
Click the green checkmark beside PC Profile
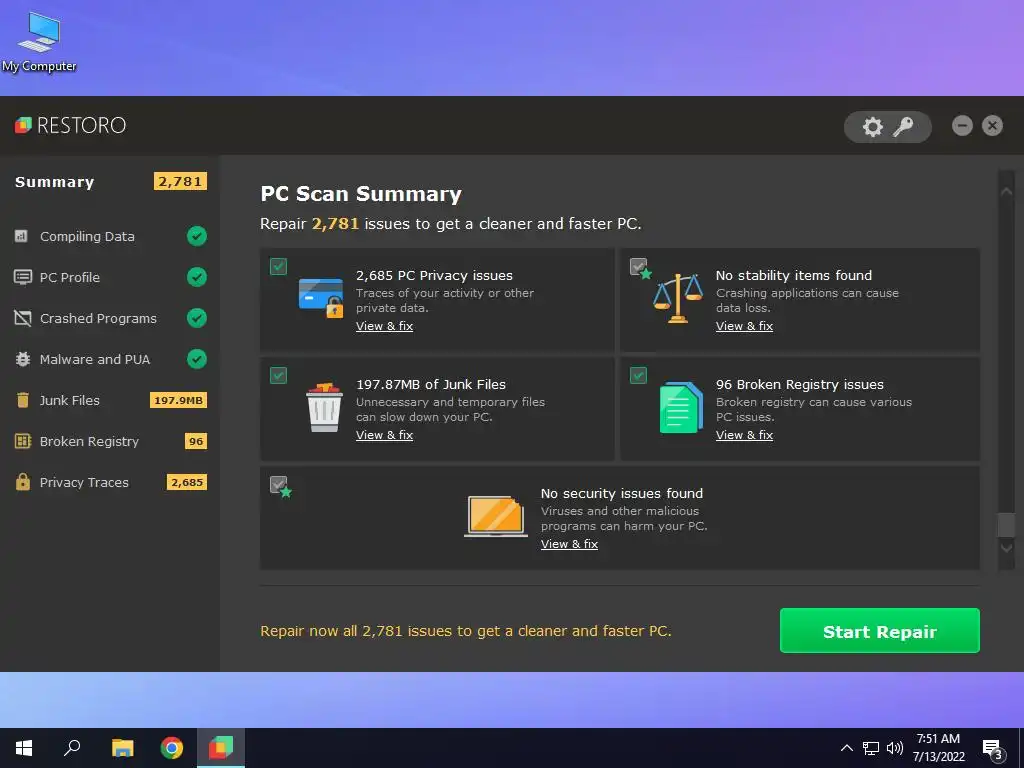pos(197,277)
